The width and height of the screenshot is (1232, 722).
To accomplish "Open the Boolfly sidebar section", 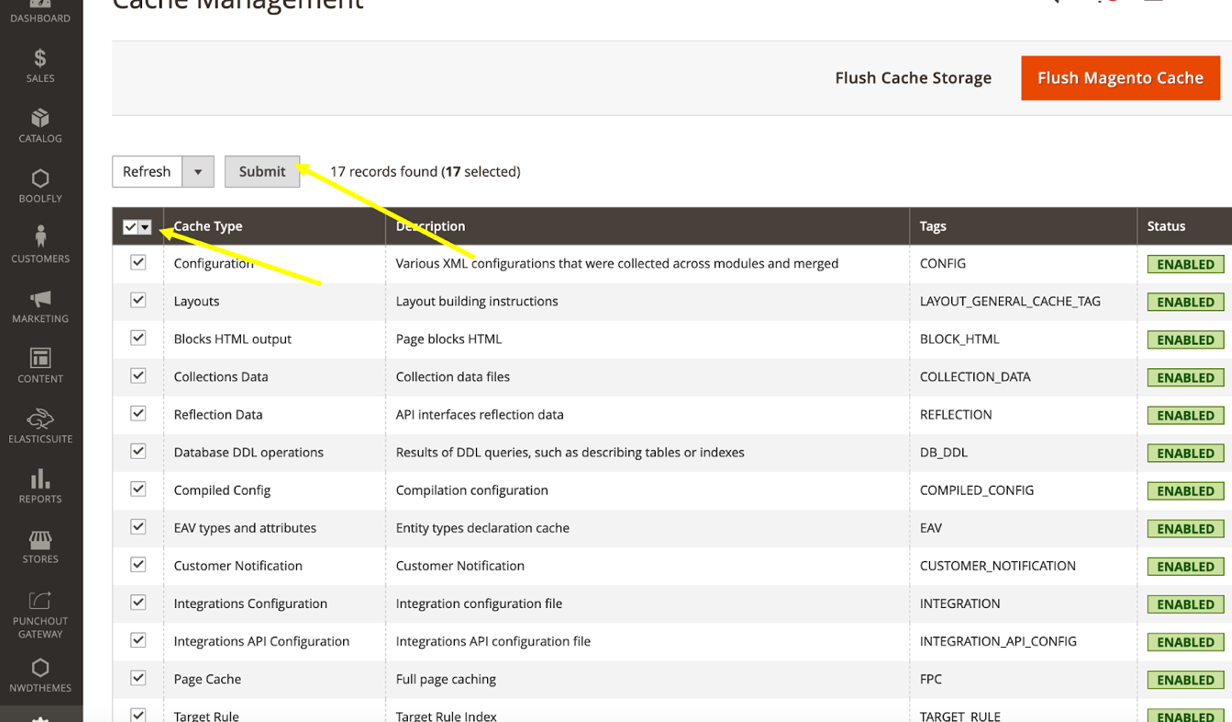I will 40,185.
